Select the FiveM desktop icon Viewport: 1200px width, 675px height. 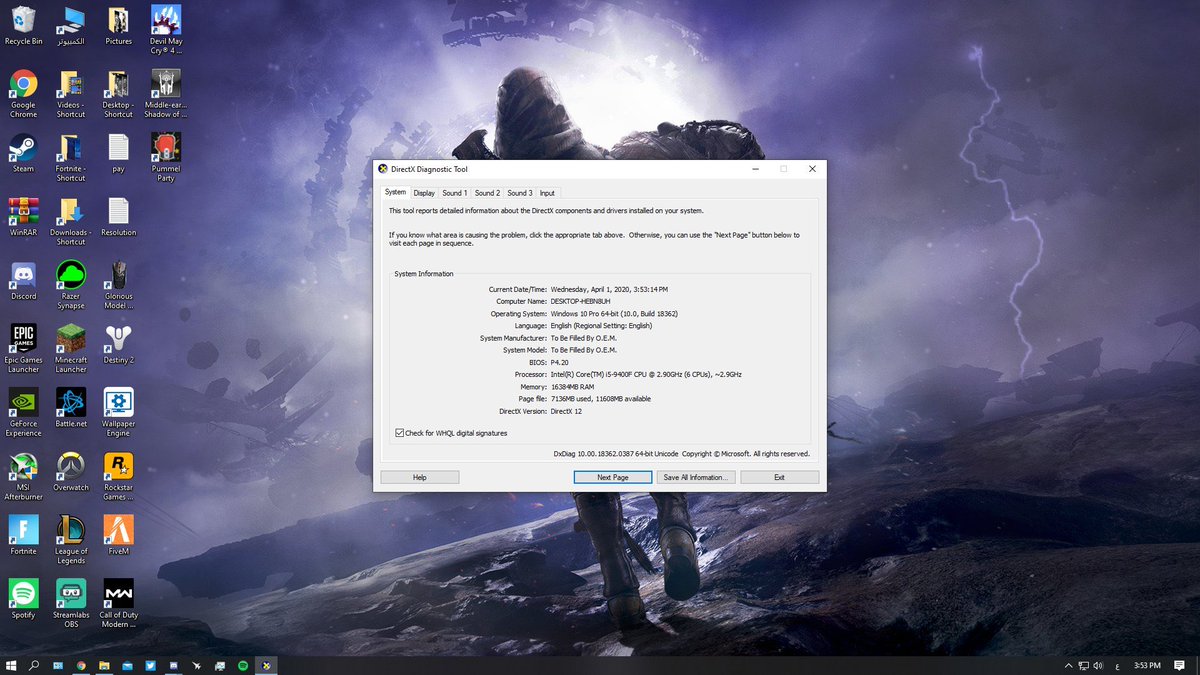118,535
